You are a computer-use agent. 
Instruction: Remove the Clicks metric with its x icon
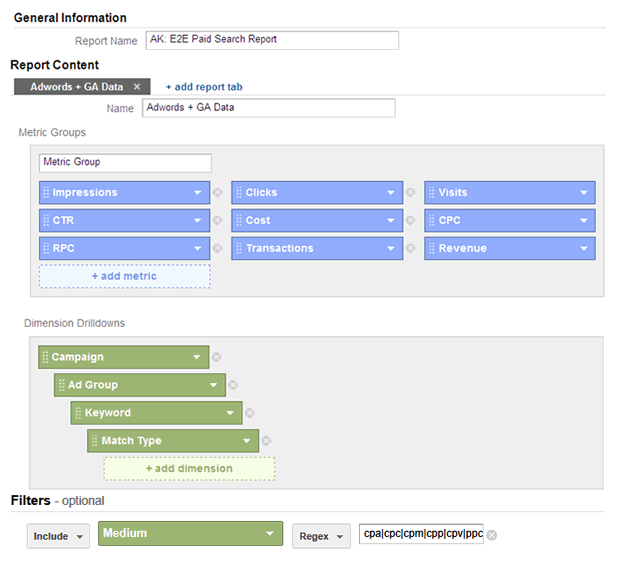click(410, 193)
